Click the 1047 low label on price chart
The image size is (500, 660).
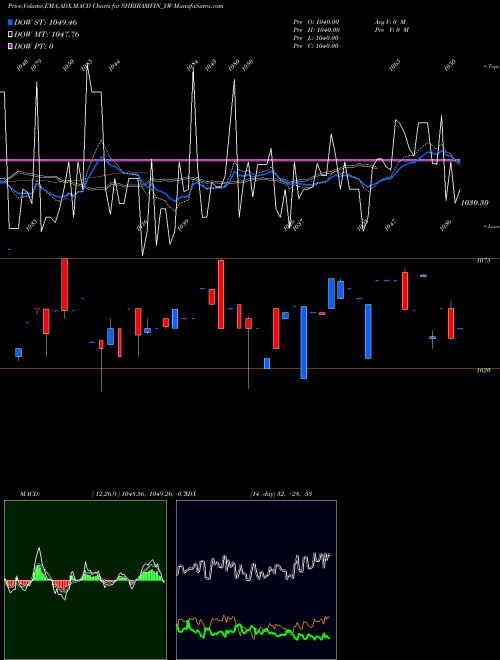390,225
